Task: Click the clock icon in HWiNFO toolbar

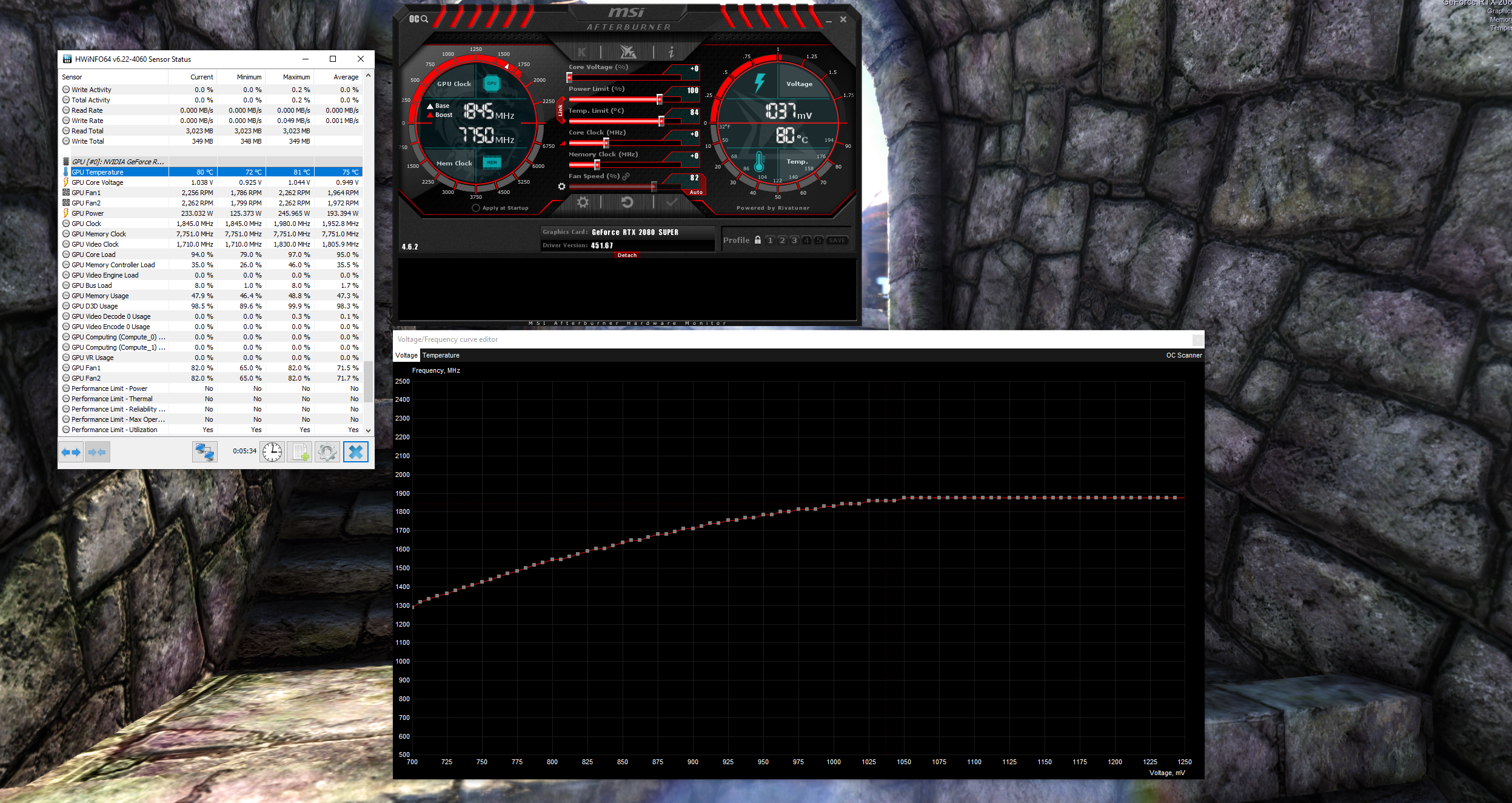Action: [272, 451]
